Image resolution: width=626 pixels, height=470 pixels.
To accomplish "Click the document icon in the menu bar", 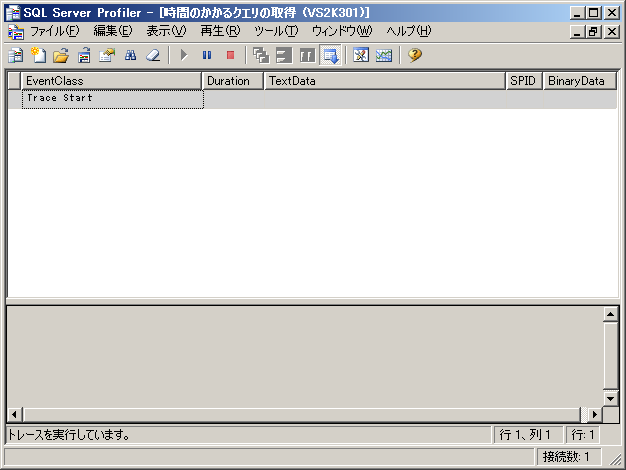I will point(16,32).
